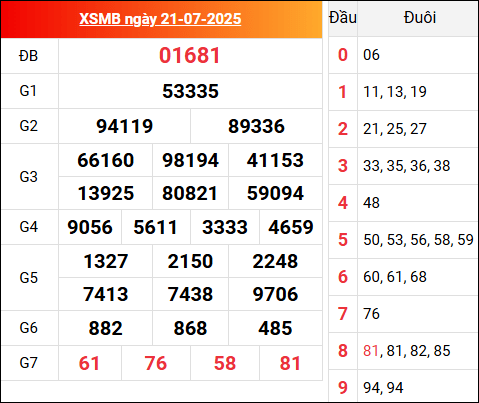Click the G2 row label
The image size is (479, 403).
pyautogui.click(x=29, y=126)
